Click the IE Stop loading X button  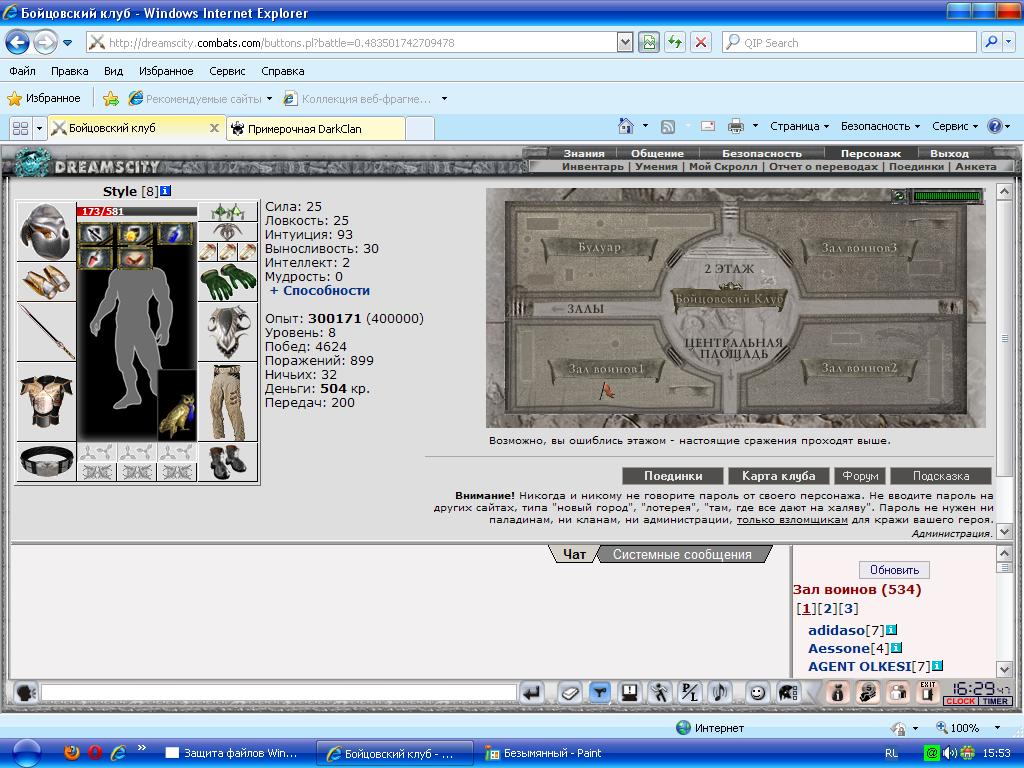click(x=701, y=42)
